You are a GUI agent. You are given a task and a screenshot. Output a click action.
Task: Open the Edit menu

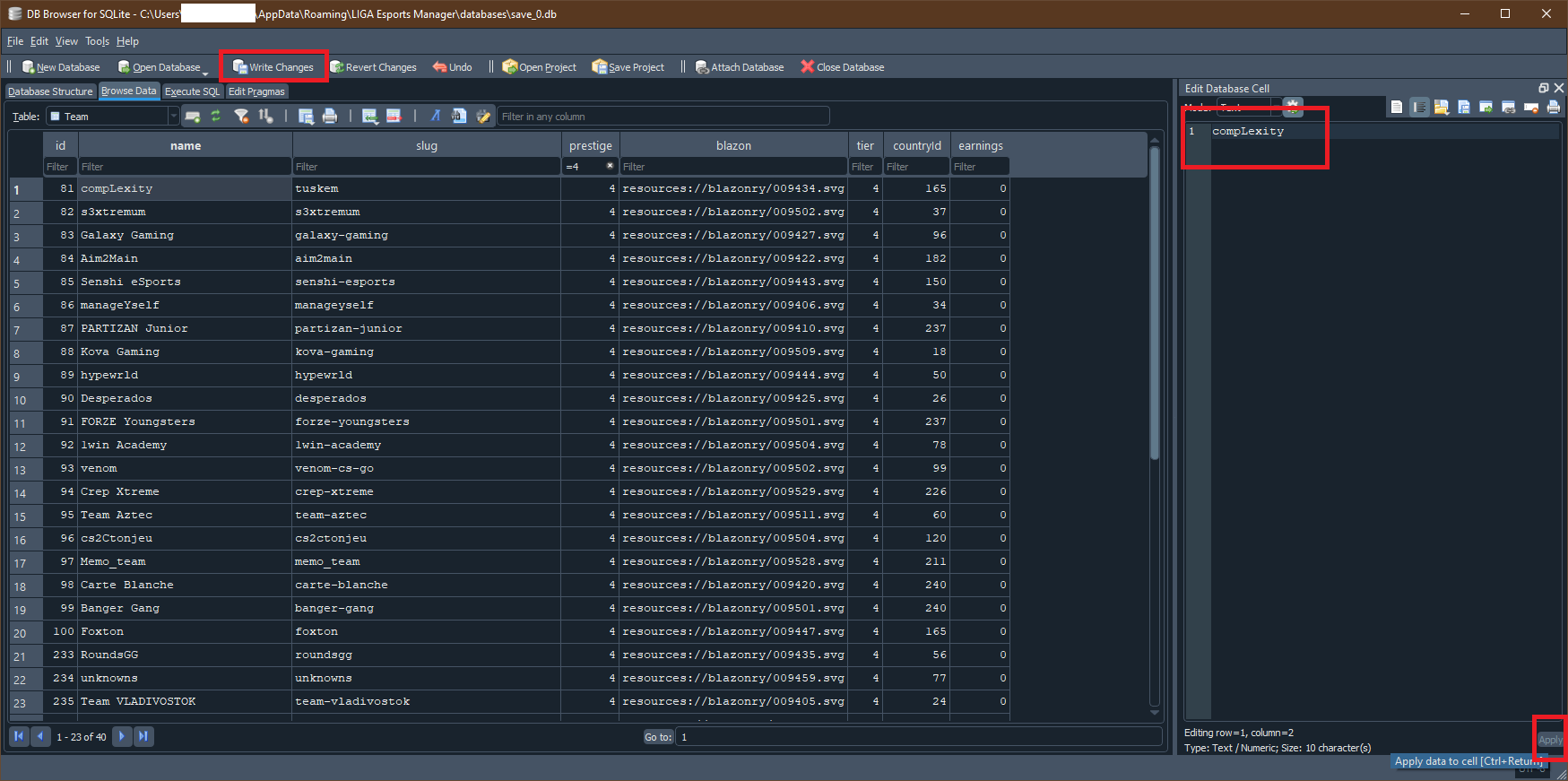[39, 41]
